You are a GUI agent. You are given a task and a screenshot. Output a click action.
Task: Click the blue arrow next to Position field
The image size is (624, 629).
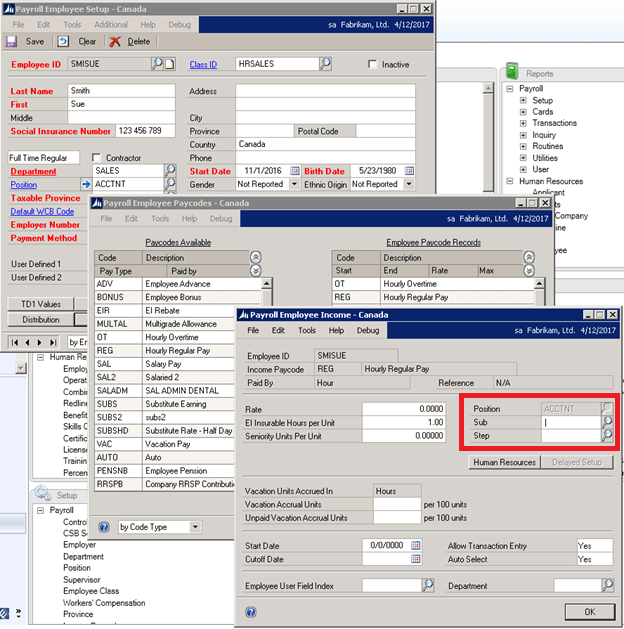click(x=86, y=185)
